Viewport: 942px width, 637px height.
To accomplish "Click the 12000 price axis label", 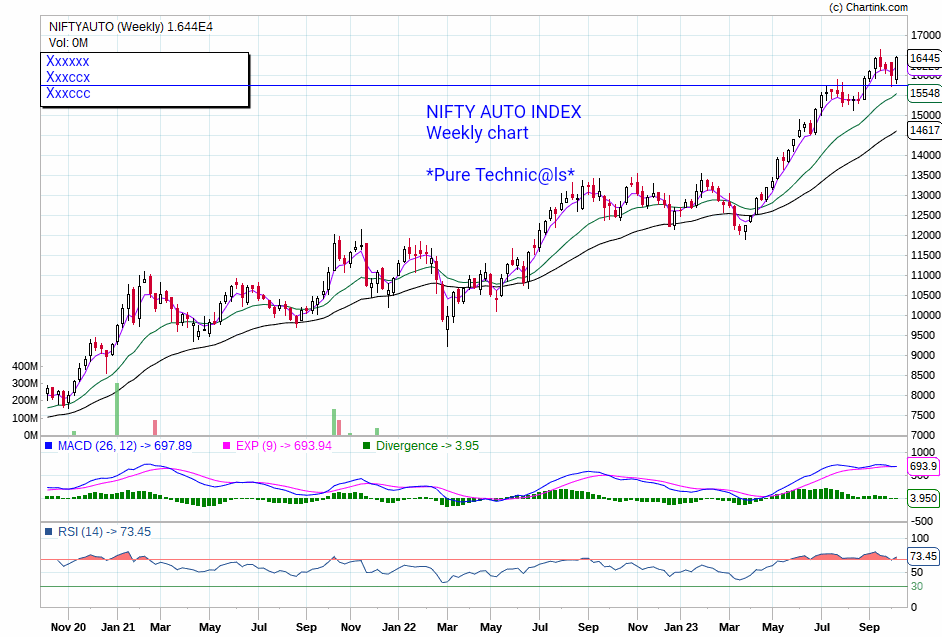I will pos(926,235).
